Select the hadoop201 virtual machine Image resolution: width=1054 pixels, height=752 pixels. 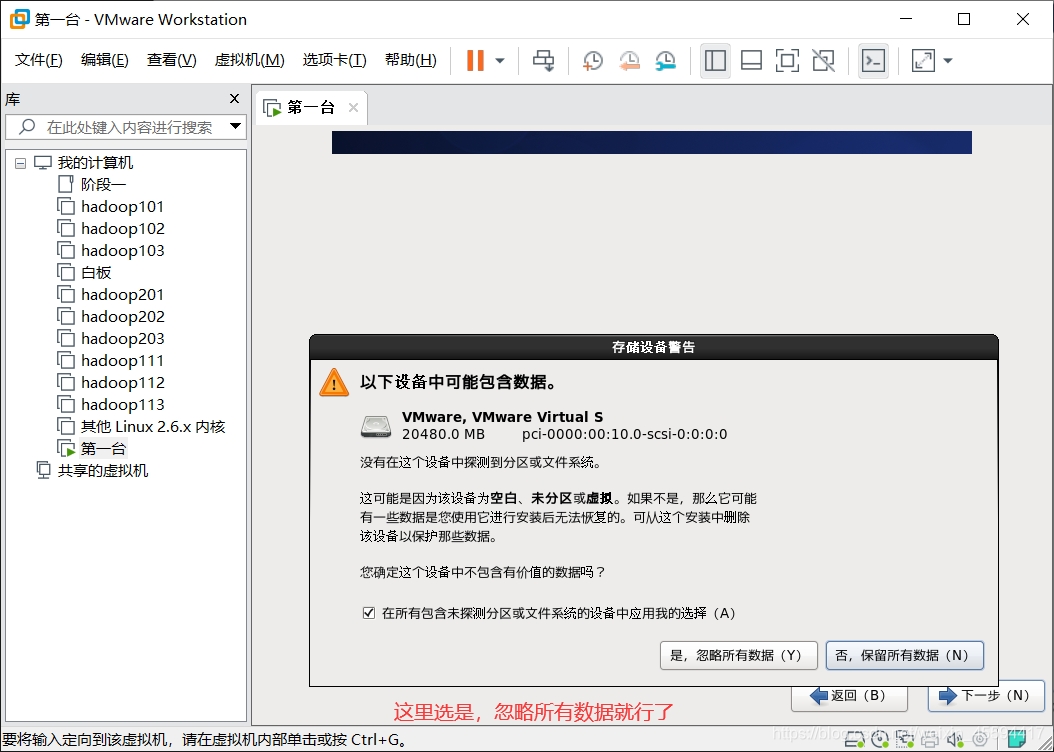coord(122,294)
